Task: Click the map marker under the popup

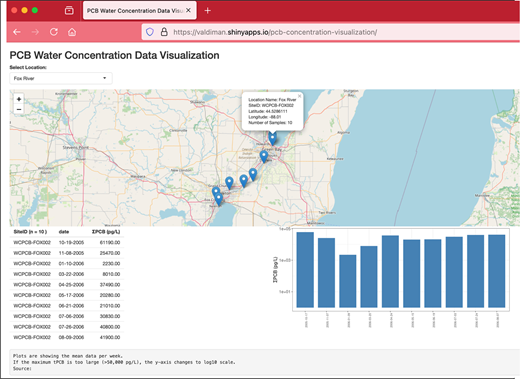Action: tap(273, 138)
